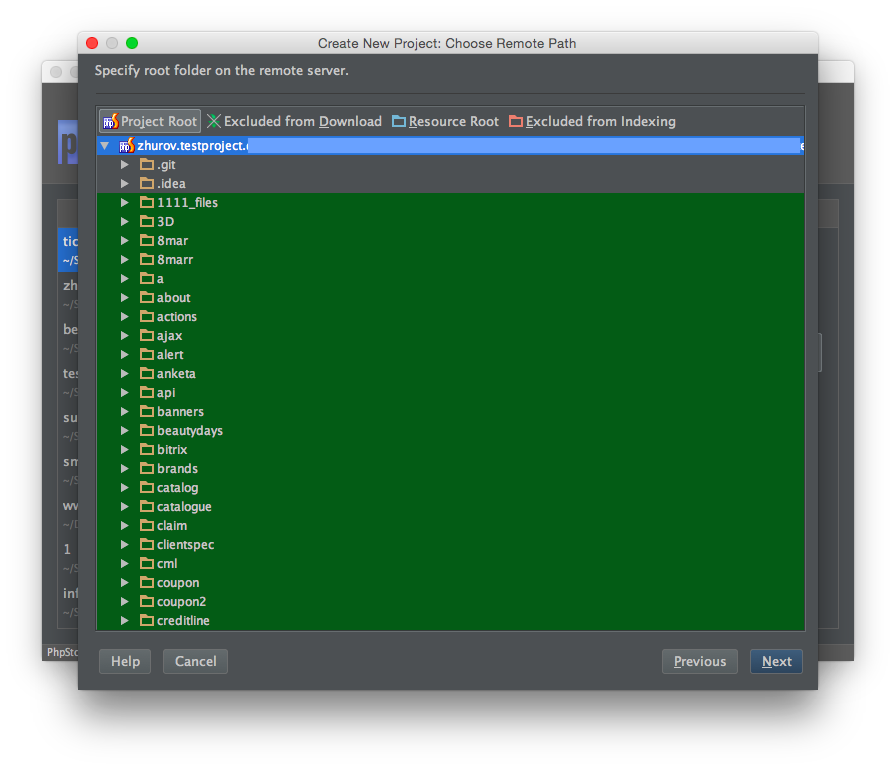Cancel the new project dialog
The height and width of the screenshot is (770, 896).
[196, 661]
